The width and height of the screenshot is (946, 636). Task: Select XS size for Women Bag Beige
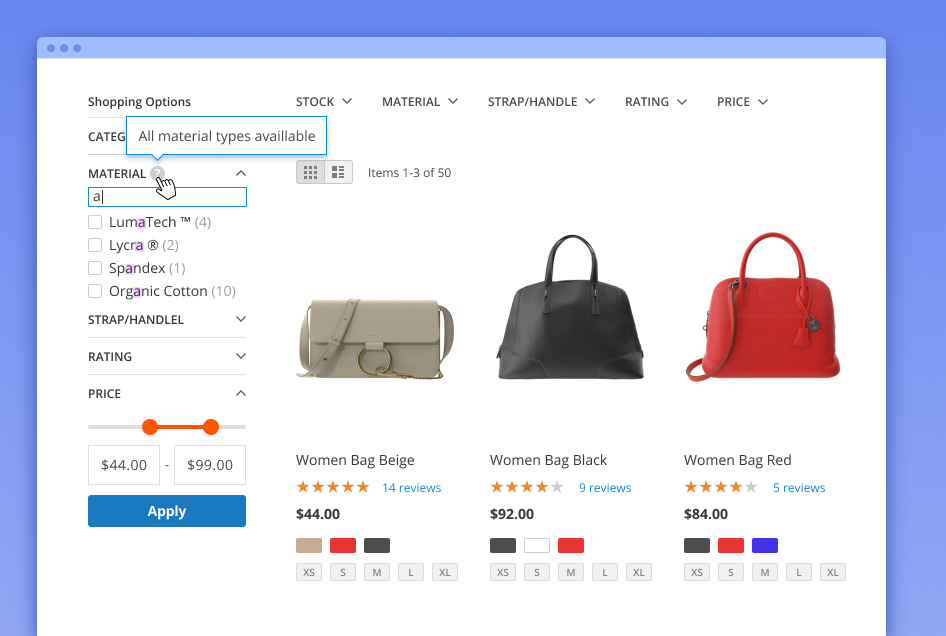[x=309, y=573]
